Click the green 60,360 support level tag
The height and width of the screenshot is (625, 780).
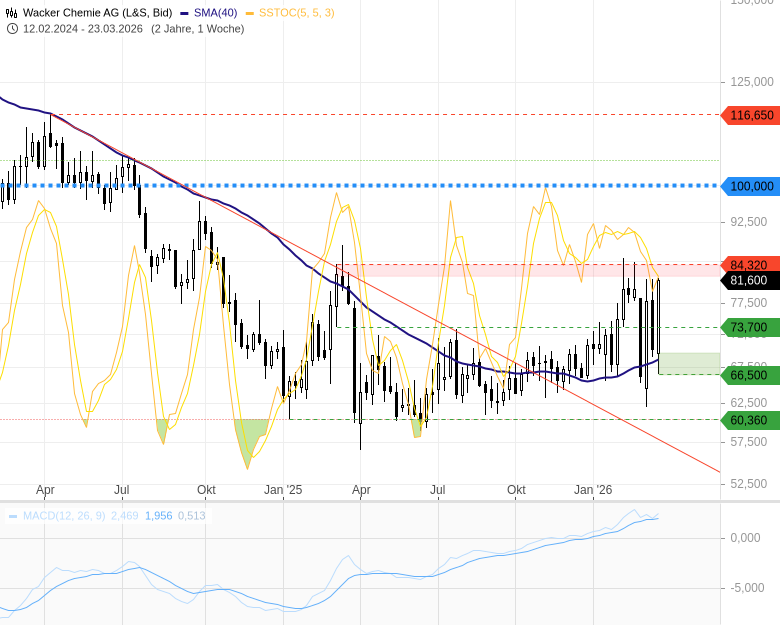748,420
